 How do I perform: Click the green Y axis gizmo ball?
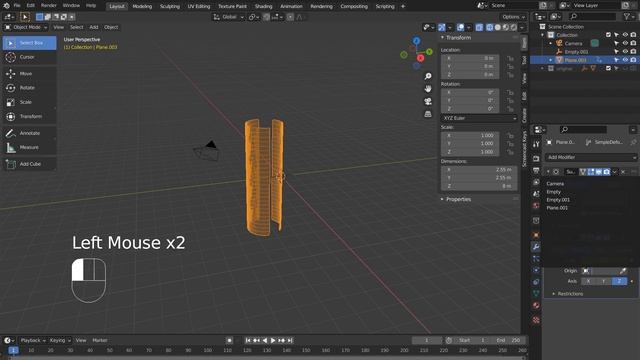click(429, 52)
